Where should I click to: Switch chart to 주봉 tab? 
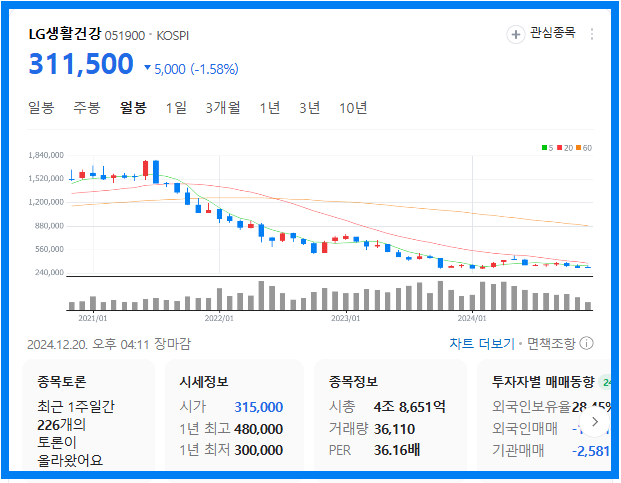pos(87,107)
